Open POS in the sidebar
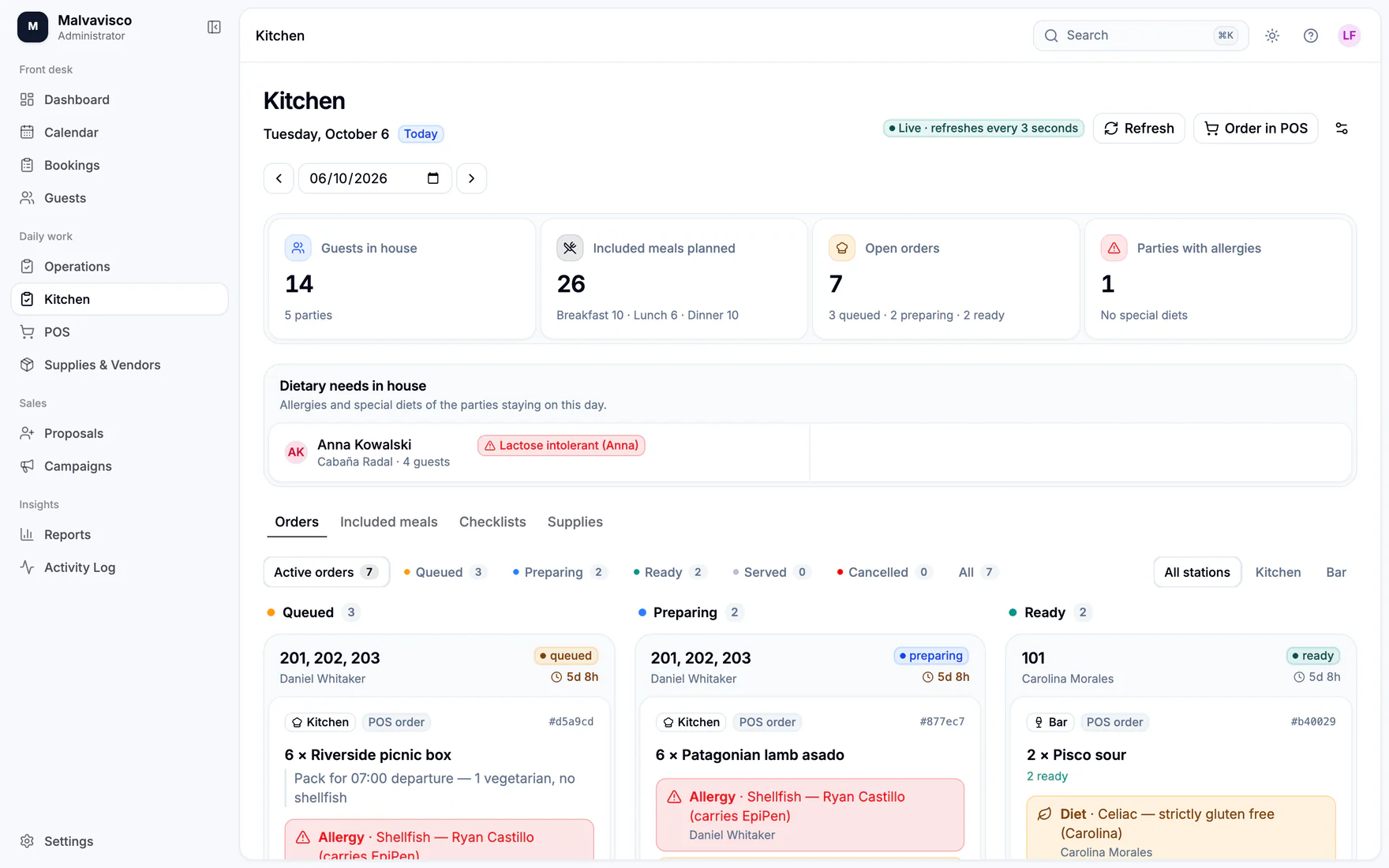Screen dimensions: 1389x868 120,332
